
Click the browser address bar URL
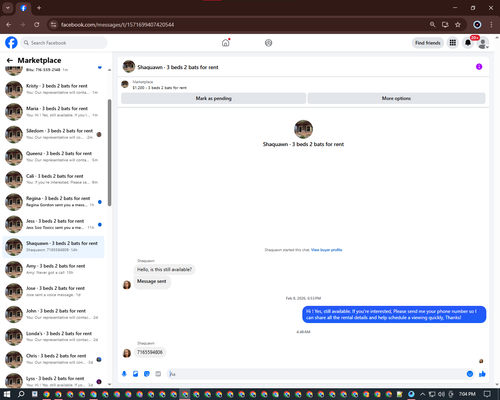(117, 25)
